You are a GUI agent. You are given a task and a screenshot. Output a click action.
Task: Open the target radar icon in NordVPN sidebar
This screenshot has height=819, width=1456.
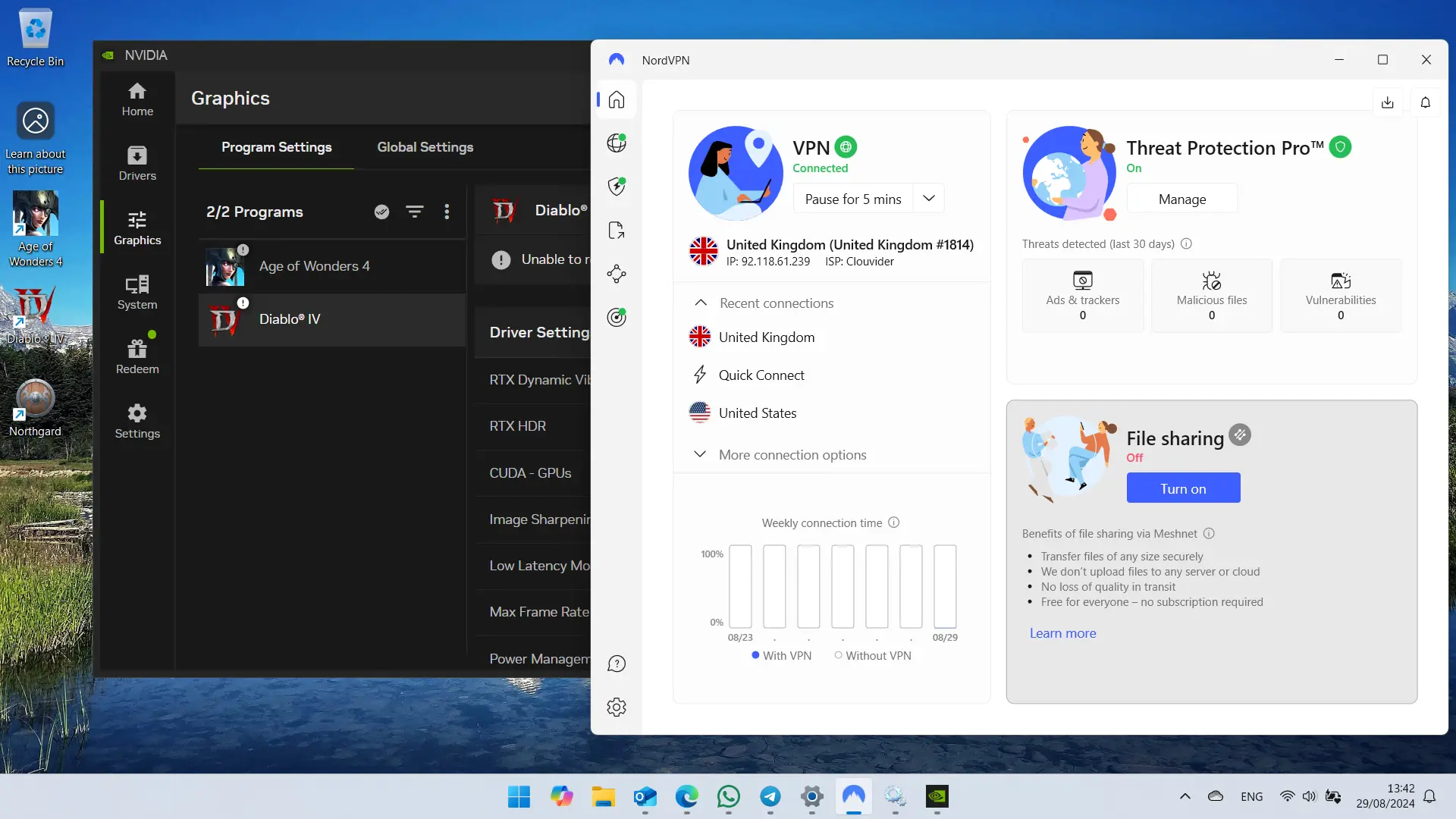click(x=617, y=317)
